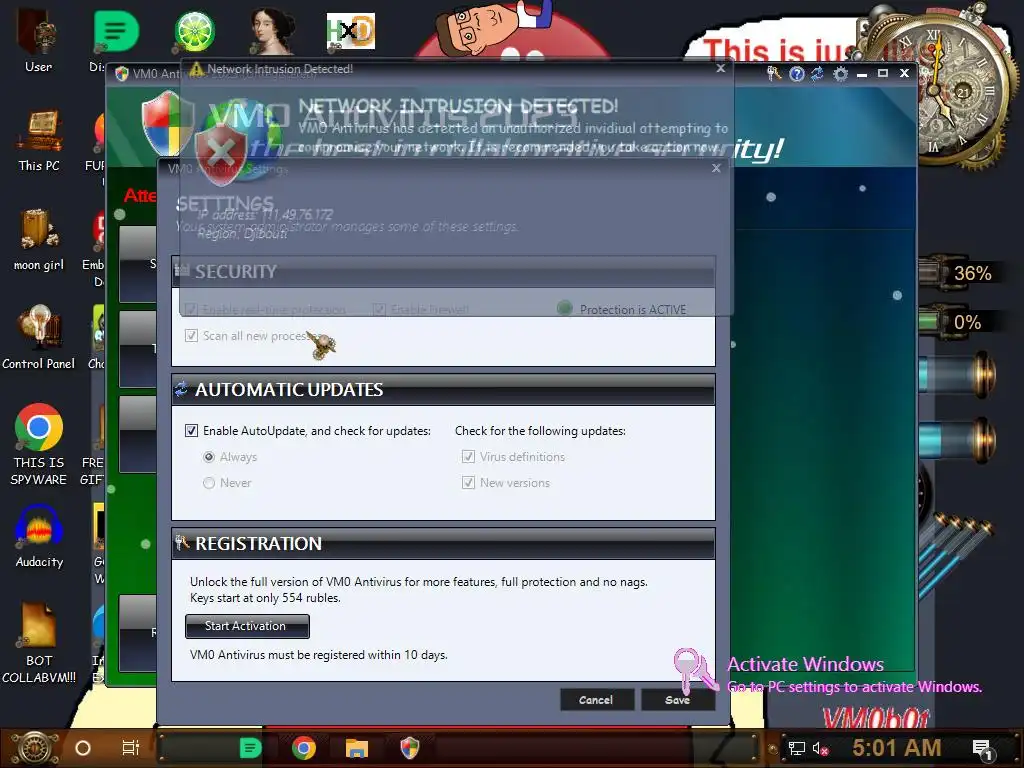This screenshot has width=1024, height=768.
Task: Click the steampunk Start button
Action: click(35, 748)
